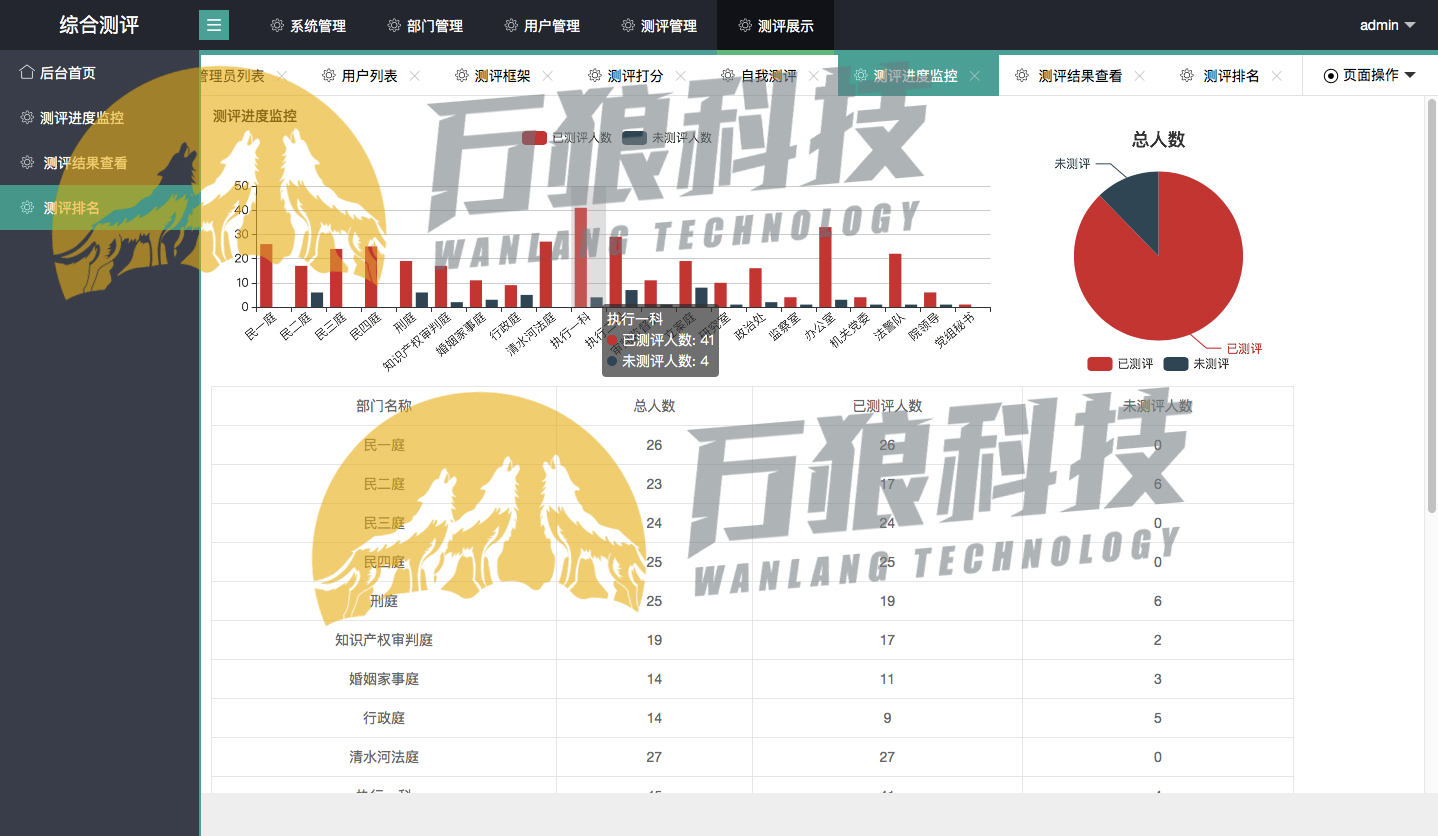Click the home icon beside 后台首页
The width and height of the screenshot is (1438, 836).
pyautogui.click(x=27, y=72)
